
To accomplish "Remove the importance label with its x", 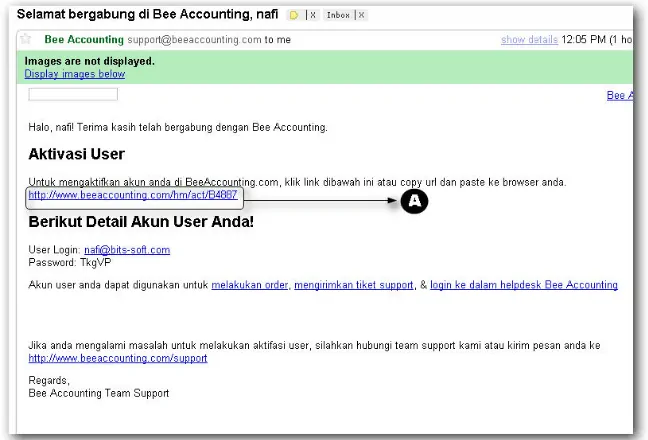I will [x=313, y=15].
